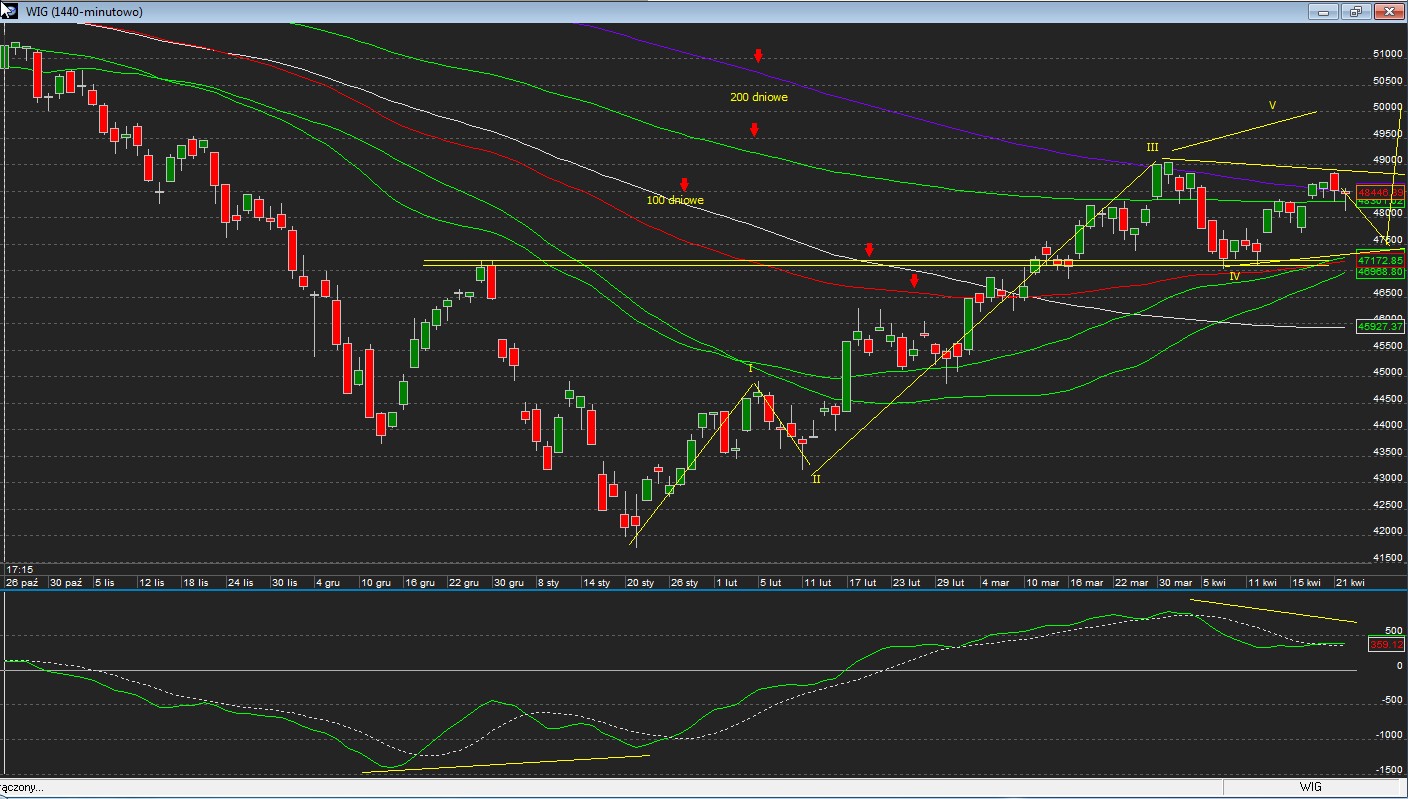
Task: Click the 45927.37 price tag on axis
Action: coord(1380,326)
